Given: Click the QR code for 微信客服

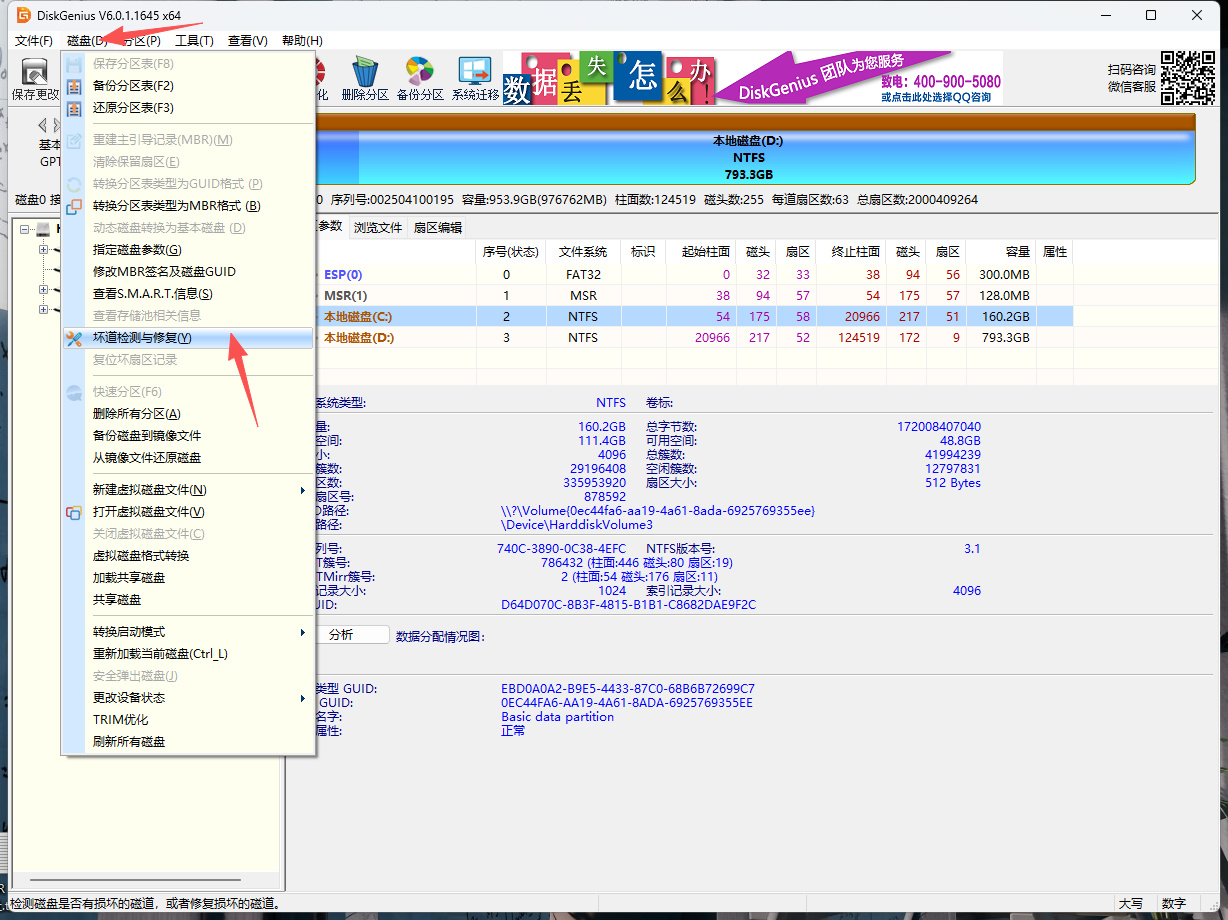Looking at the screenshot, I should tap(1188, 78).
